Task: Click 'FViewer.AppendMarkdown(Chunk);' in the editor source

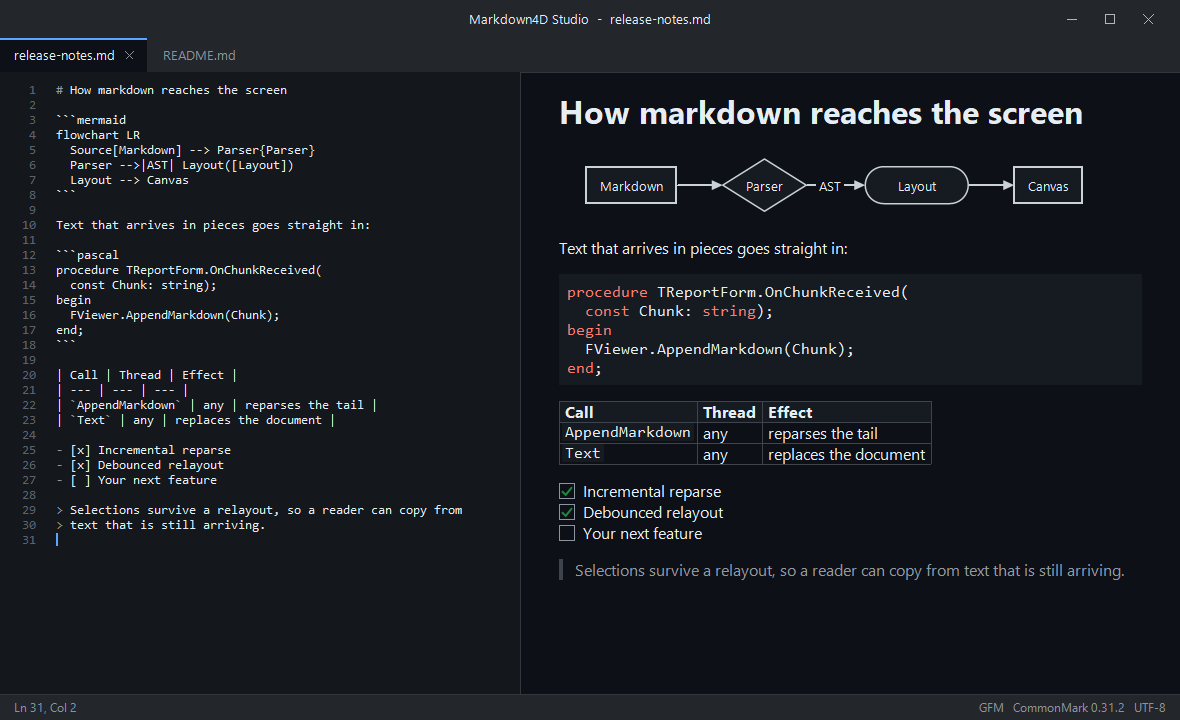Action: [x=175, y=315]
